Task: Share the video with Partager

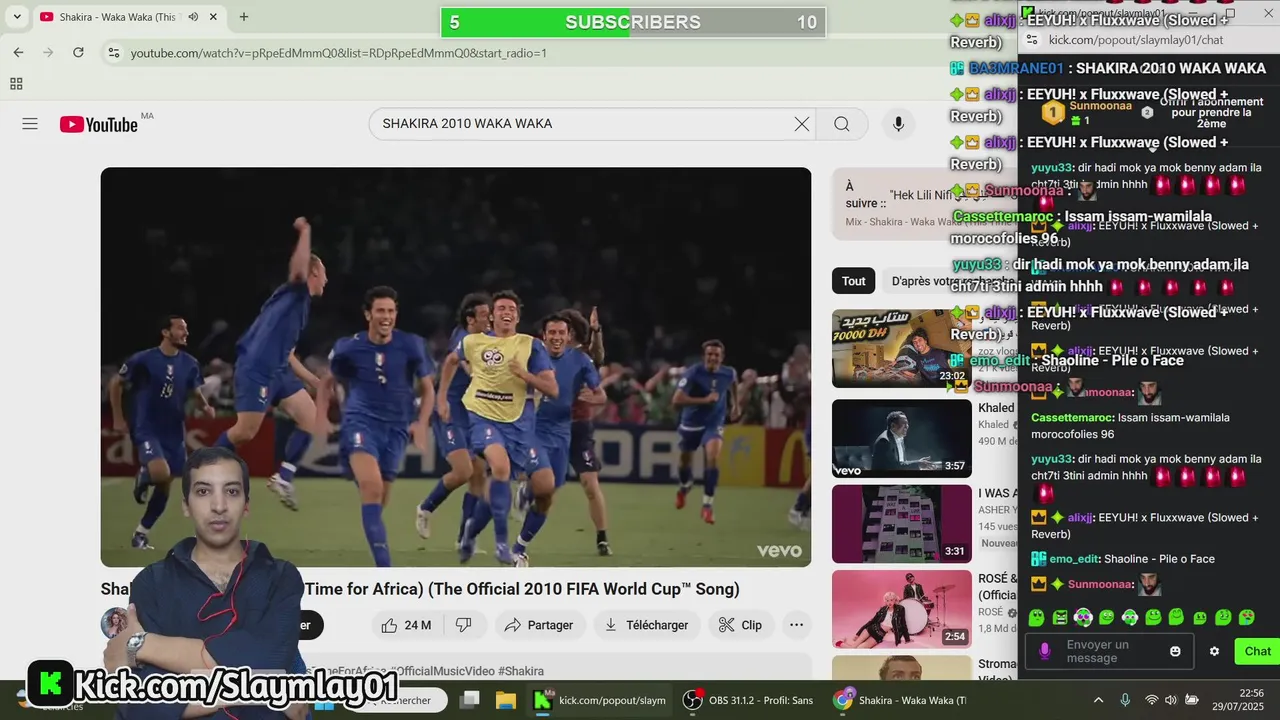Action: (x=539, y=625)
